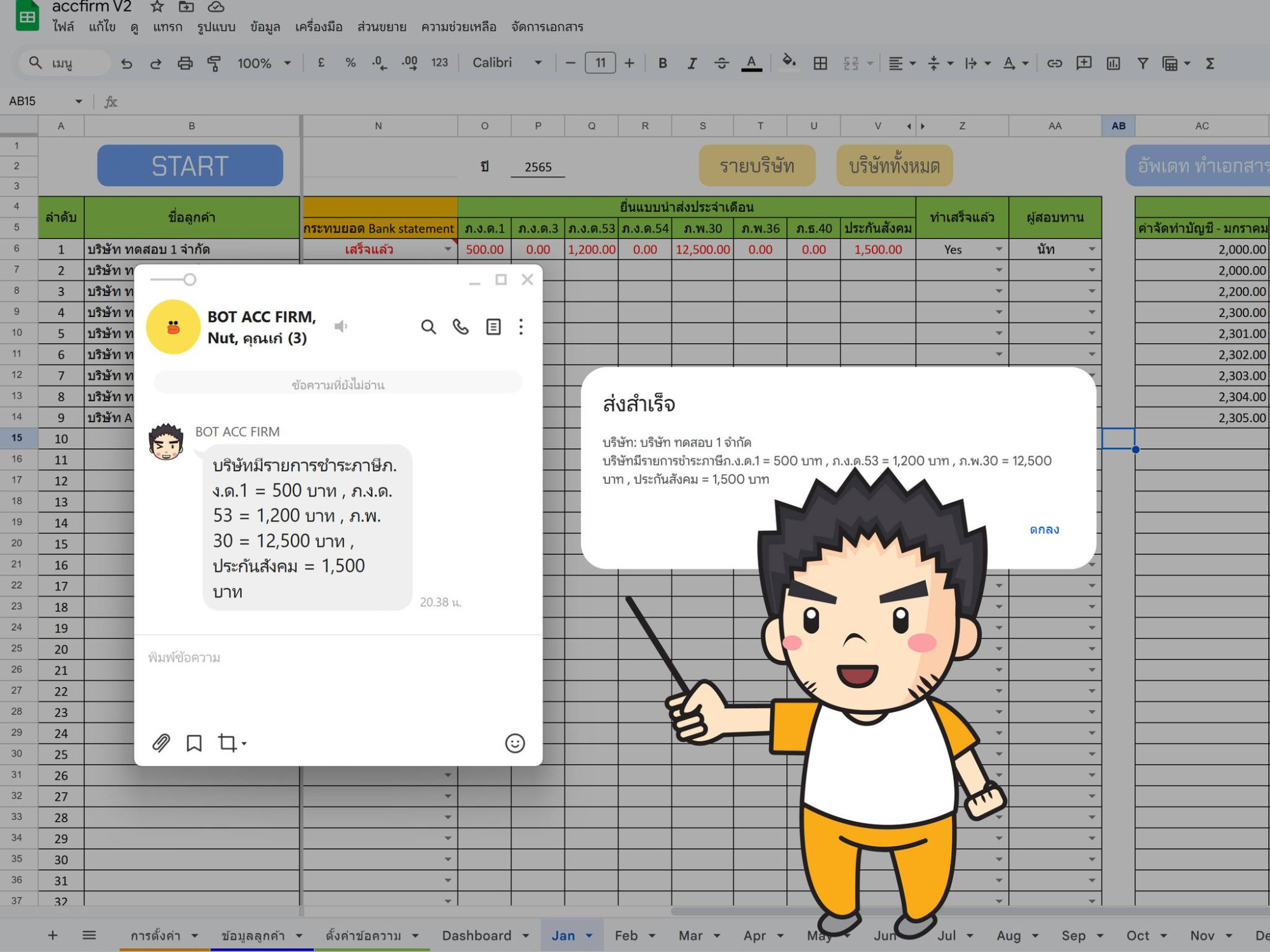This screenshot has height=952, width=1270.
Task: Toggle bold formatting
Action: point(662,63)
